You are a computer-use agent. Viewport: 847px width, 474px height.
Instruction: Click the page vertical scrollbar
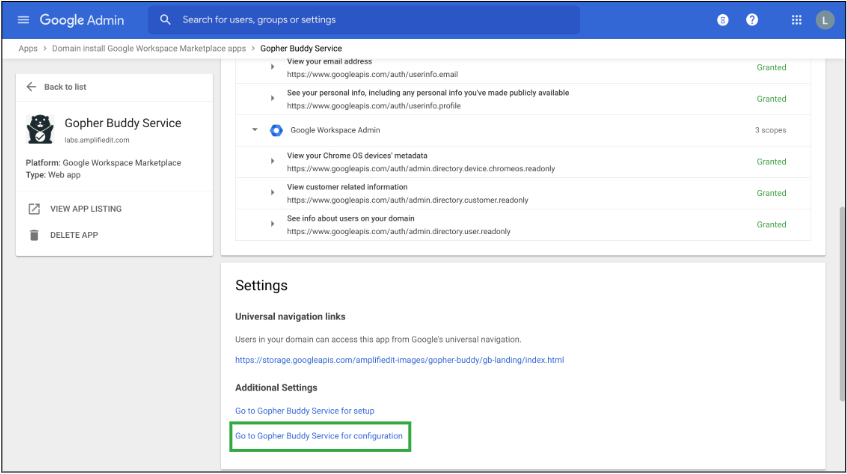click(x=842, y=303)
